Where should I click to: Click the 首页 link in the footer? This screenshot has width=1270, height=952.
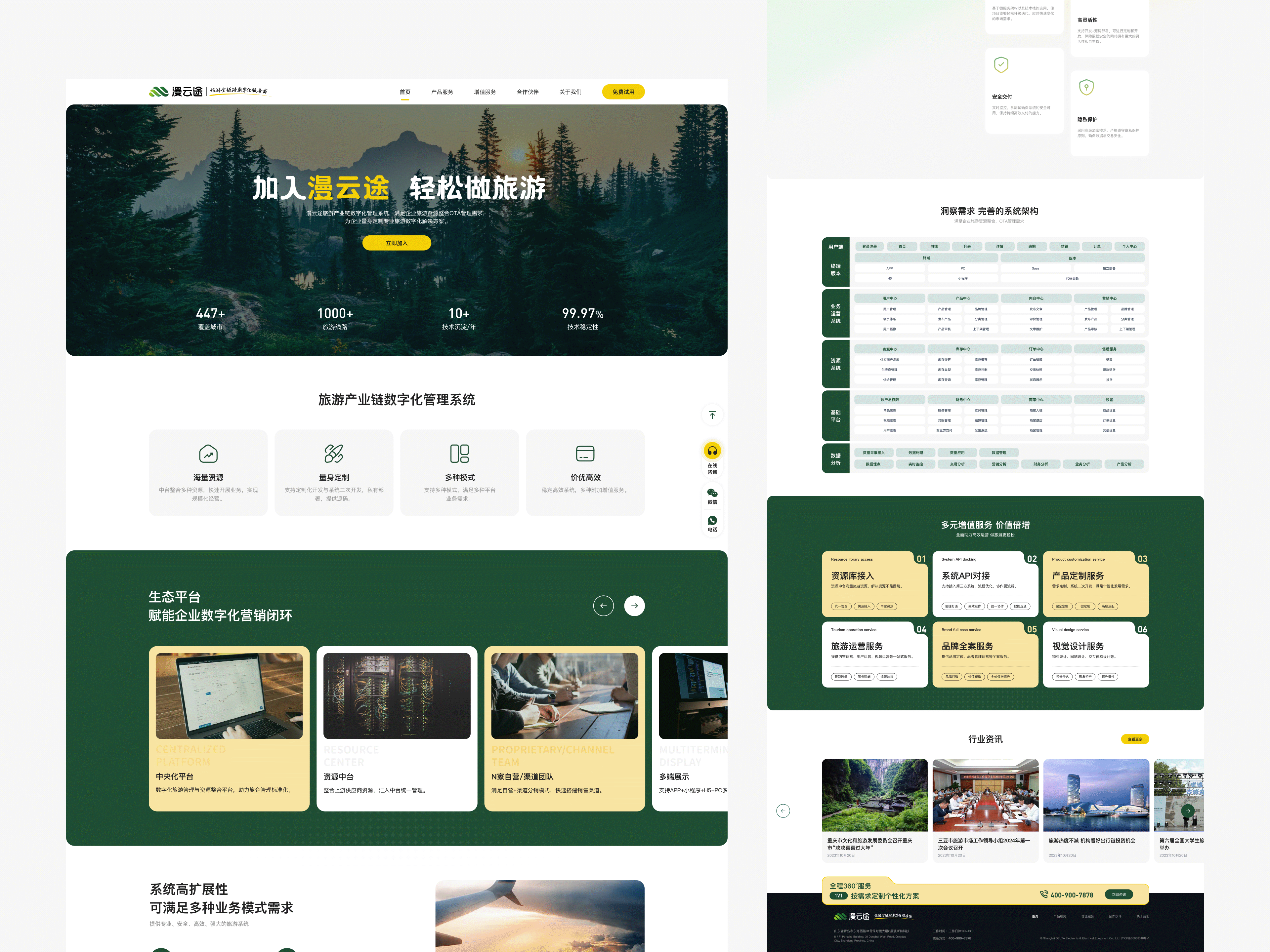pyautogui.click(x=1035, y=916)
